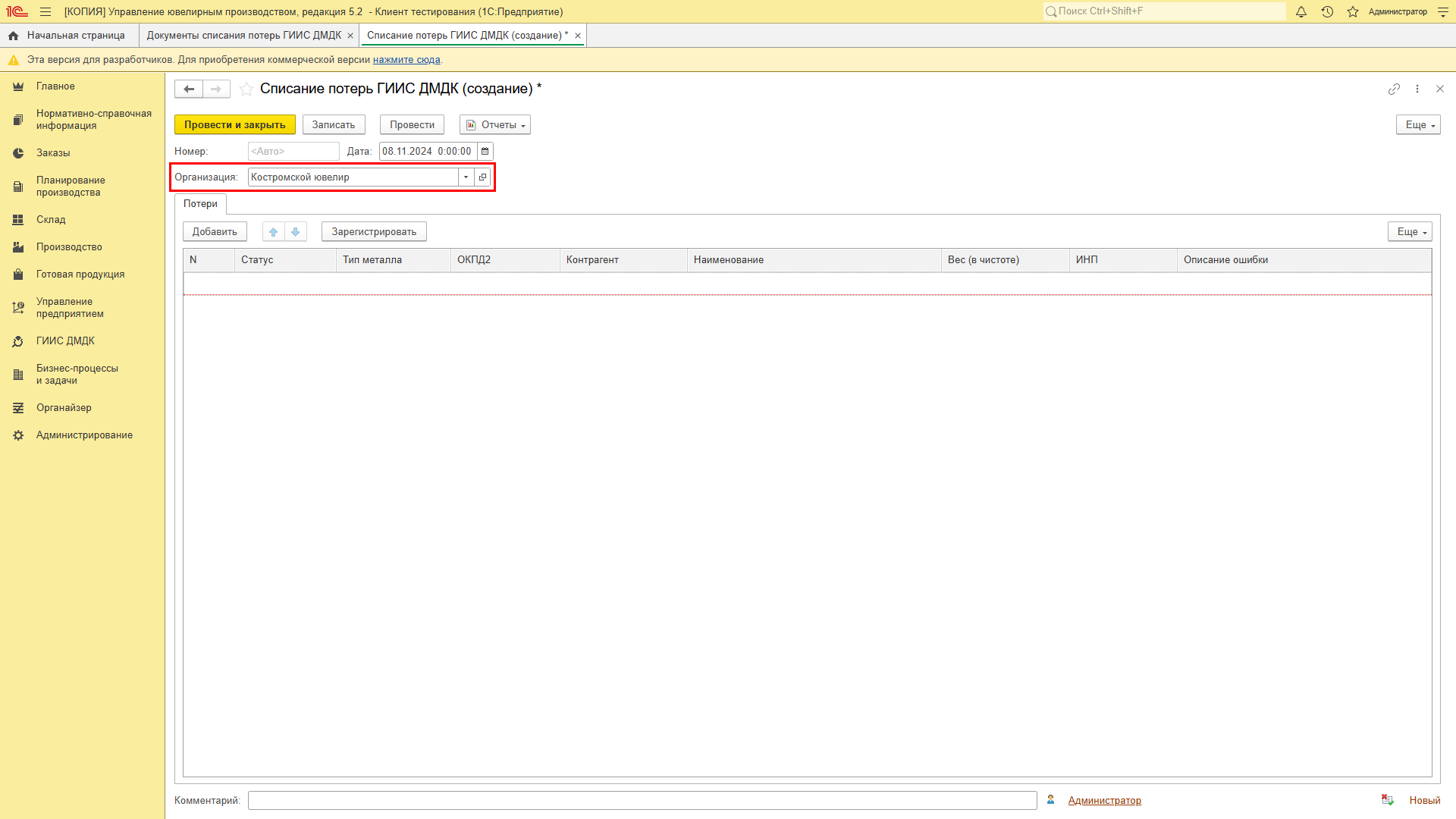Open the top Еще menu
Screen dimensions: 1456x819
tap(1418, 124)
